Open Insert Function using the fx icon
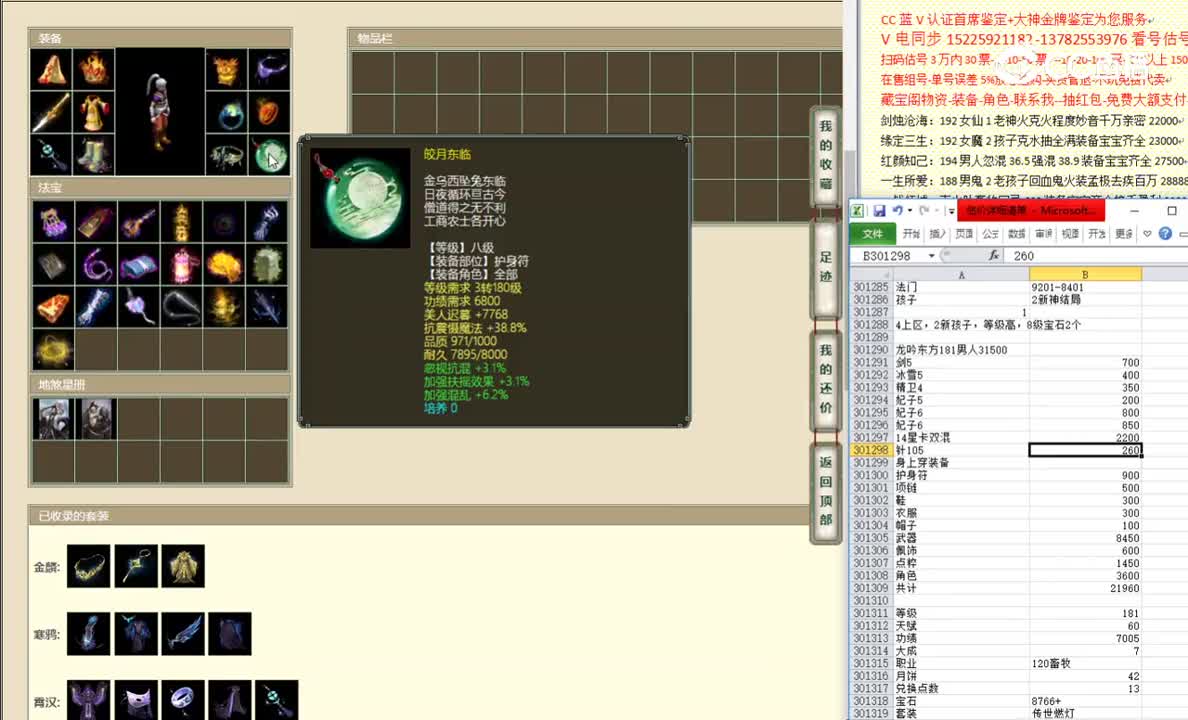 pyautogui.click(x=994, y=254)
